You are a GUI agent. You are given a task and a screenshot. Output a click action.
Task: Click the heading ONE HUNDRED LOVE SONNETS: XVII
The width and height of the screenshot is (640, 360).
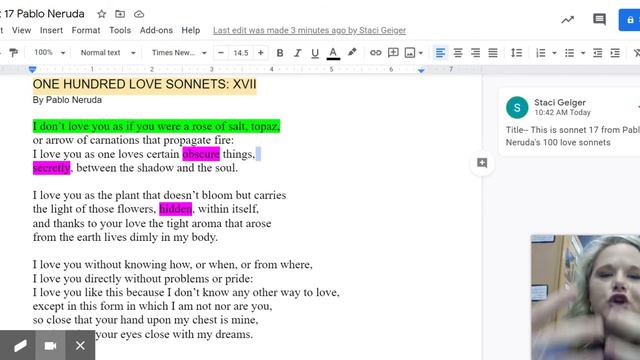pos(144,84)
